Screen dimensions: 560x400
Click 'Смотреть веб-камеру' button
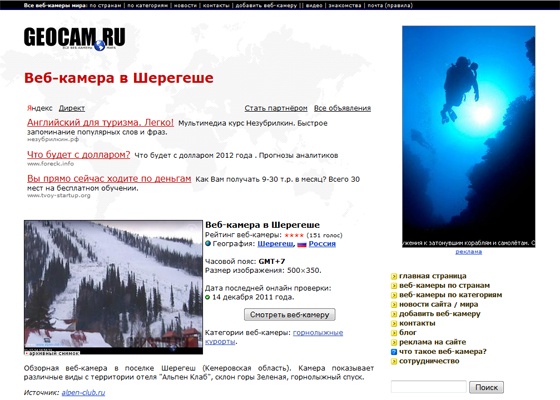(x=290, y=315)
